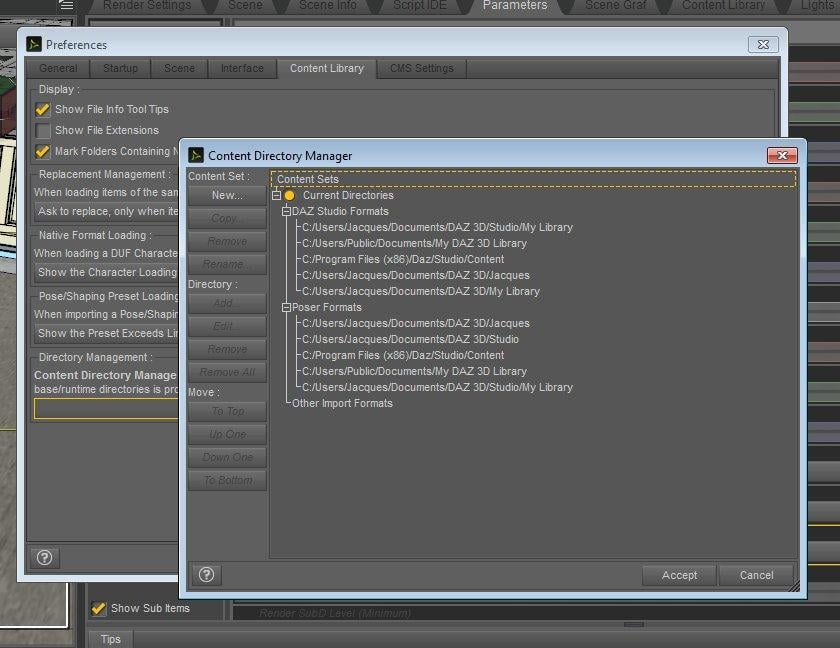The width and height of the screenshot is (840, 648).
Task: Open the Scene preferences tab
Action: click(179, 69)
